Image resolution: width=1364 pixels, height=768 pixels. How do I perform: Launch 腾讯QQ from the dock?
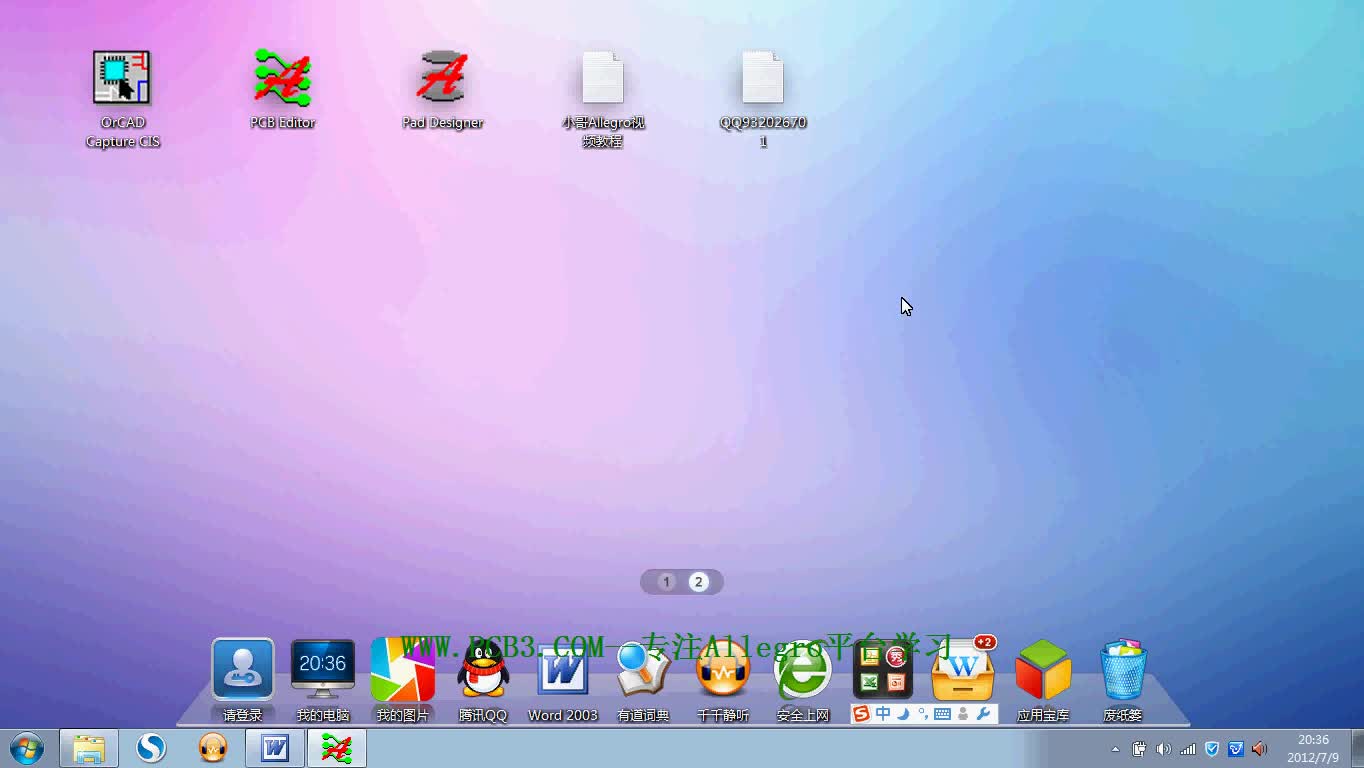[x=483, y=680]
